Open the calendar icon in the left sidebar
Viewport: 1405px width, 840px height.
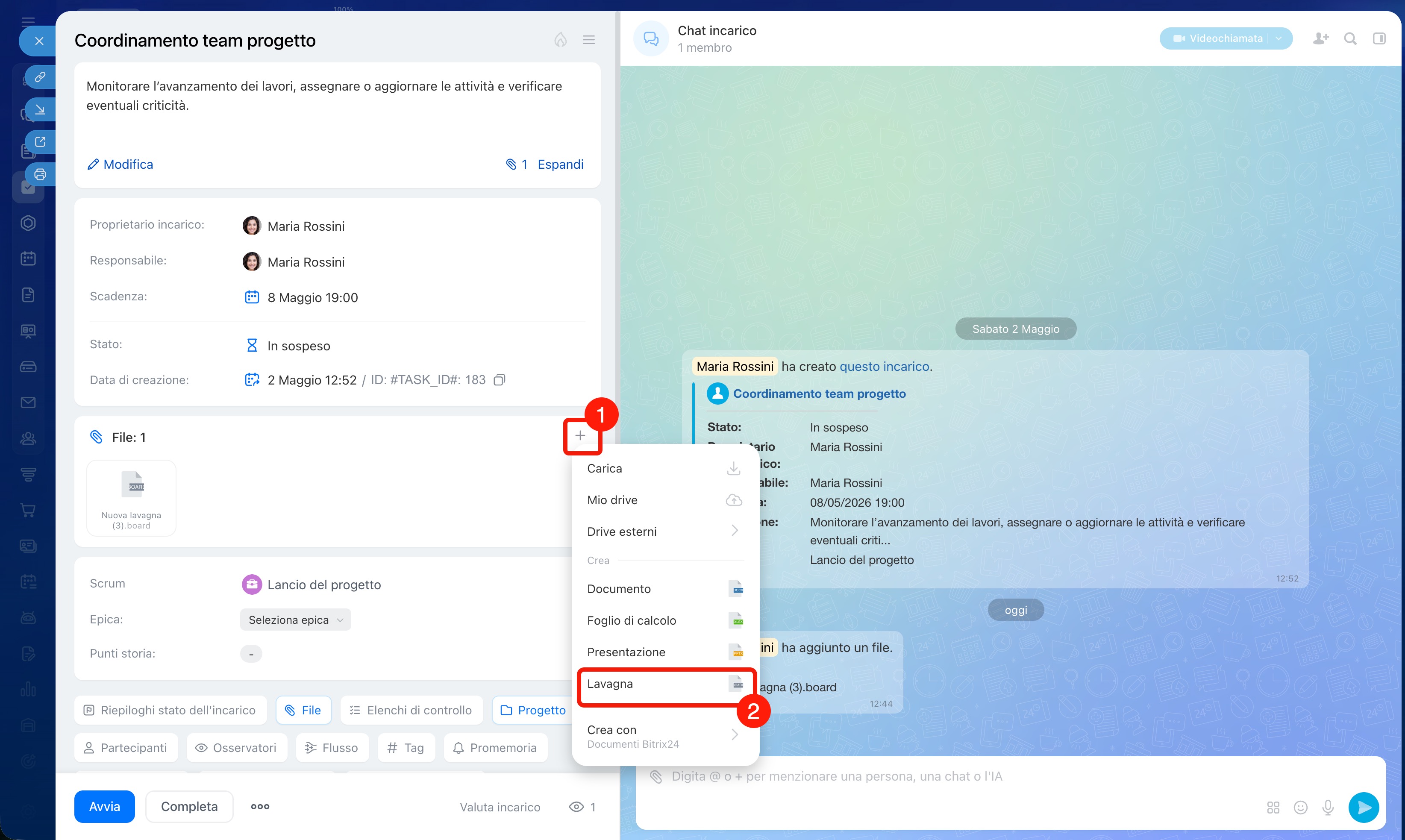tap(28, 258)
